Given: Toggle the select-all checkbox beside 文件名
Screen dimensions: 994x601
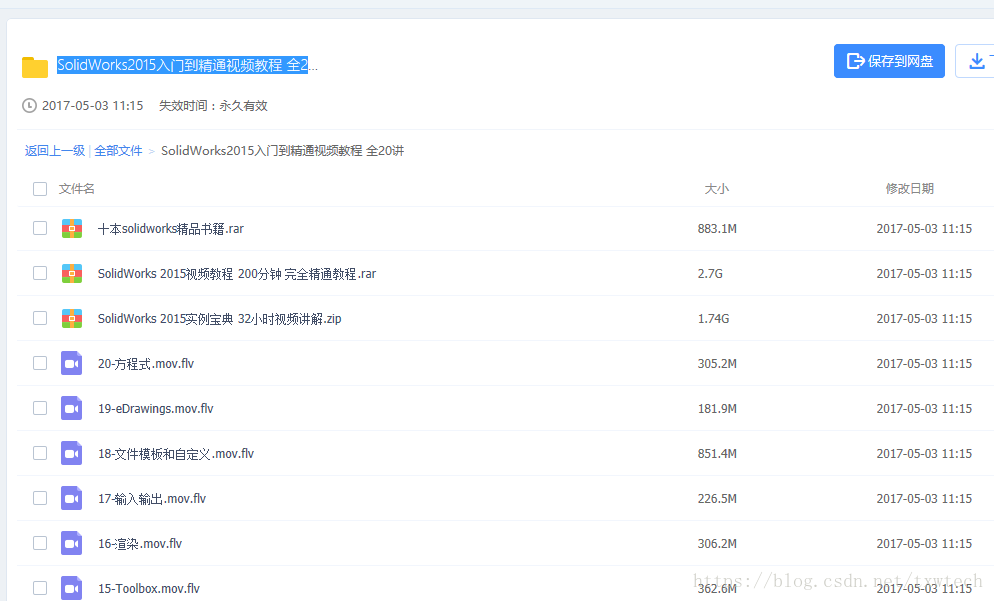Looking at the screenshot, I should pyautogui.click(x=40, y=189).
